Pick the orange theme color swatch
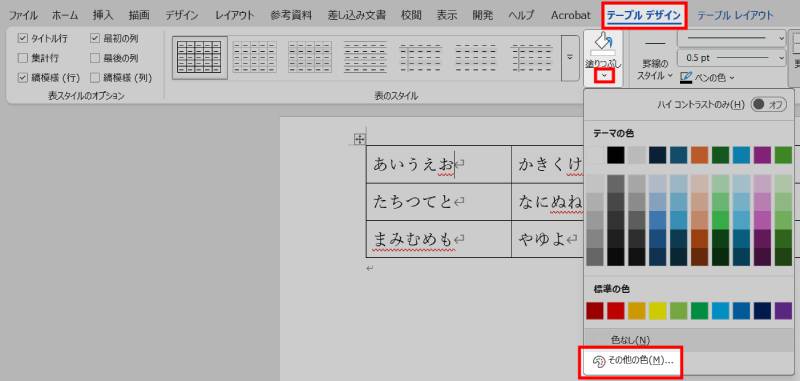This screenshot has height=381, width=800. pos(699,155)
